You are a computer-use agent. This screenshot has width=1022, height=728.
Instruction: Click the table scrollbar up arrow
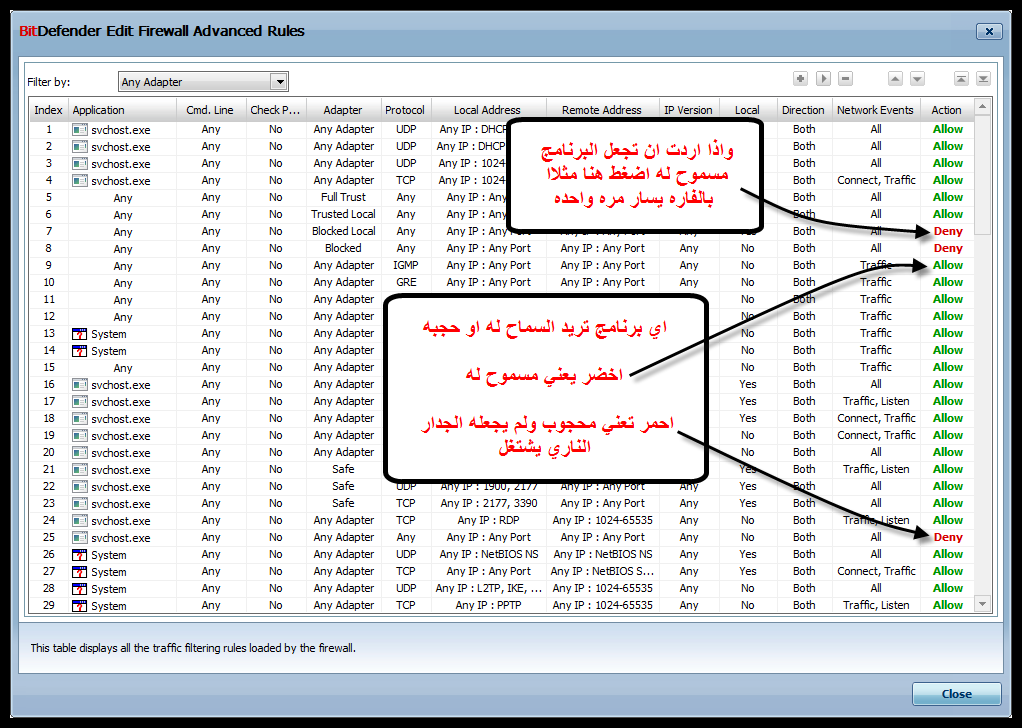[x=983, y=107]
